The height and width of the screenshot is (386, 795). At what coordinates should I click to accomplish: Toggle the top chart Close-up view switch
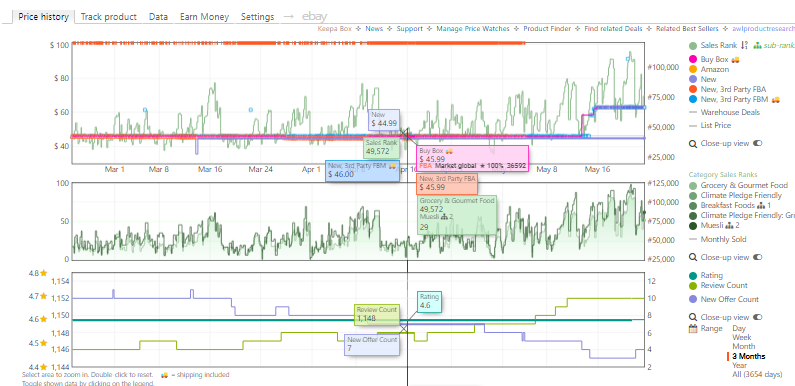pyautogui.click(x=757, y=144)
